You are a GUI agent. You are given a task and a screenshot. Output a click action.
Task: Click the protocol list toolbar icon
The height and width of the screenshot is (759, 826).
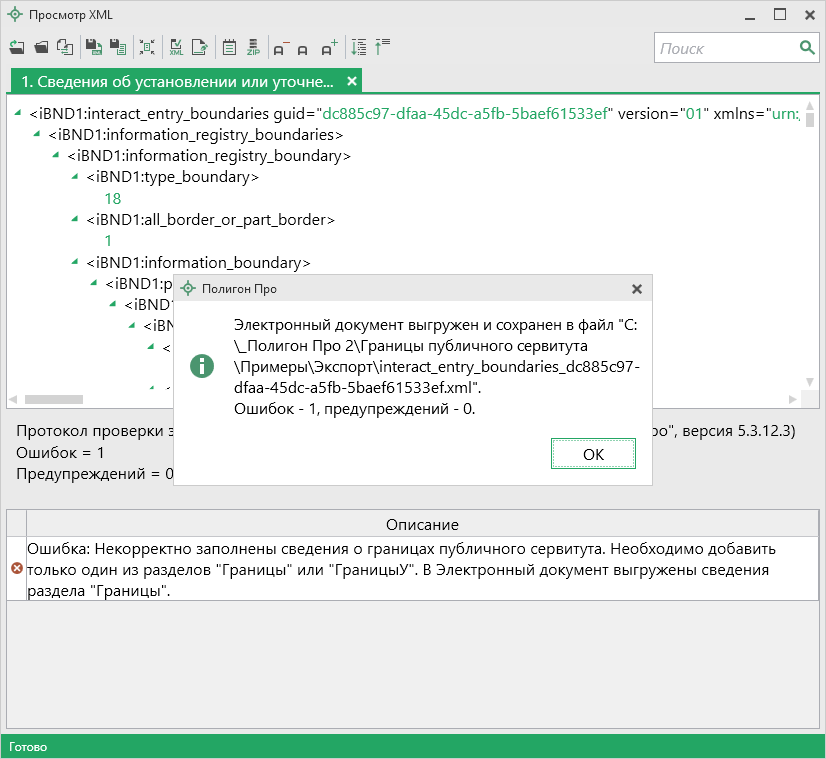click(229, 47)
